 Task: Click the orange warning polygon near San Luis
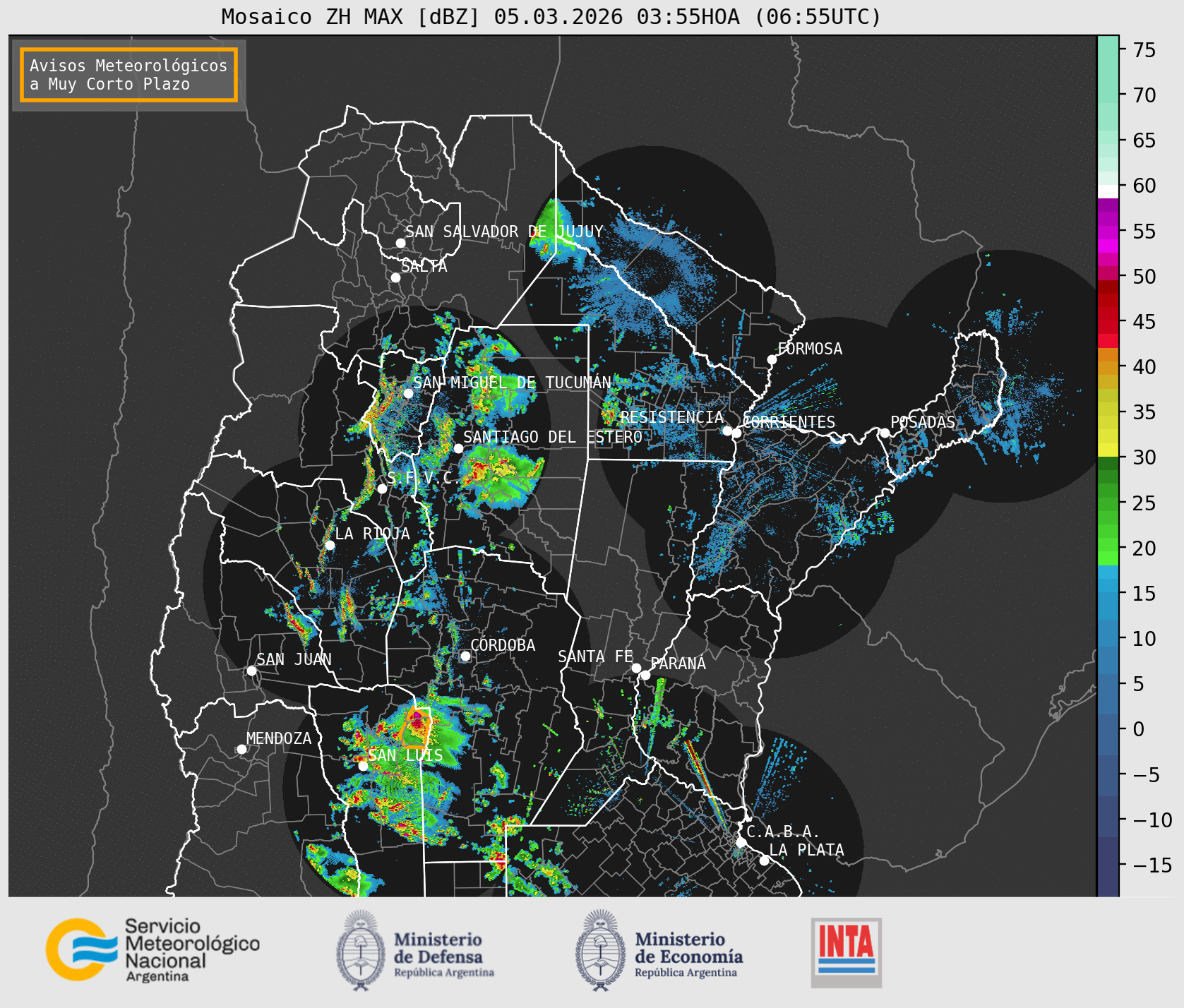point(416,728)
